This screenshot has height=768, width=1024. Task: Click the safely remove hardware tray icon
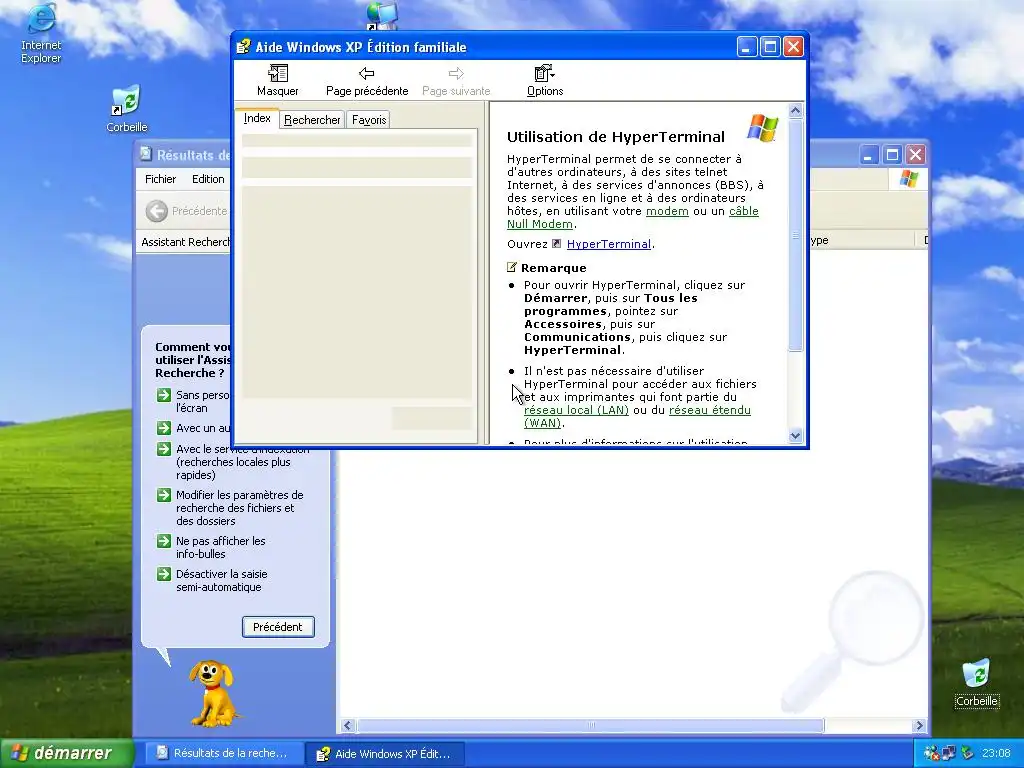(967, 754)
